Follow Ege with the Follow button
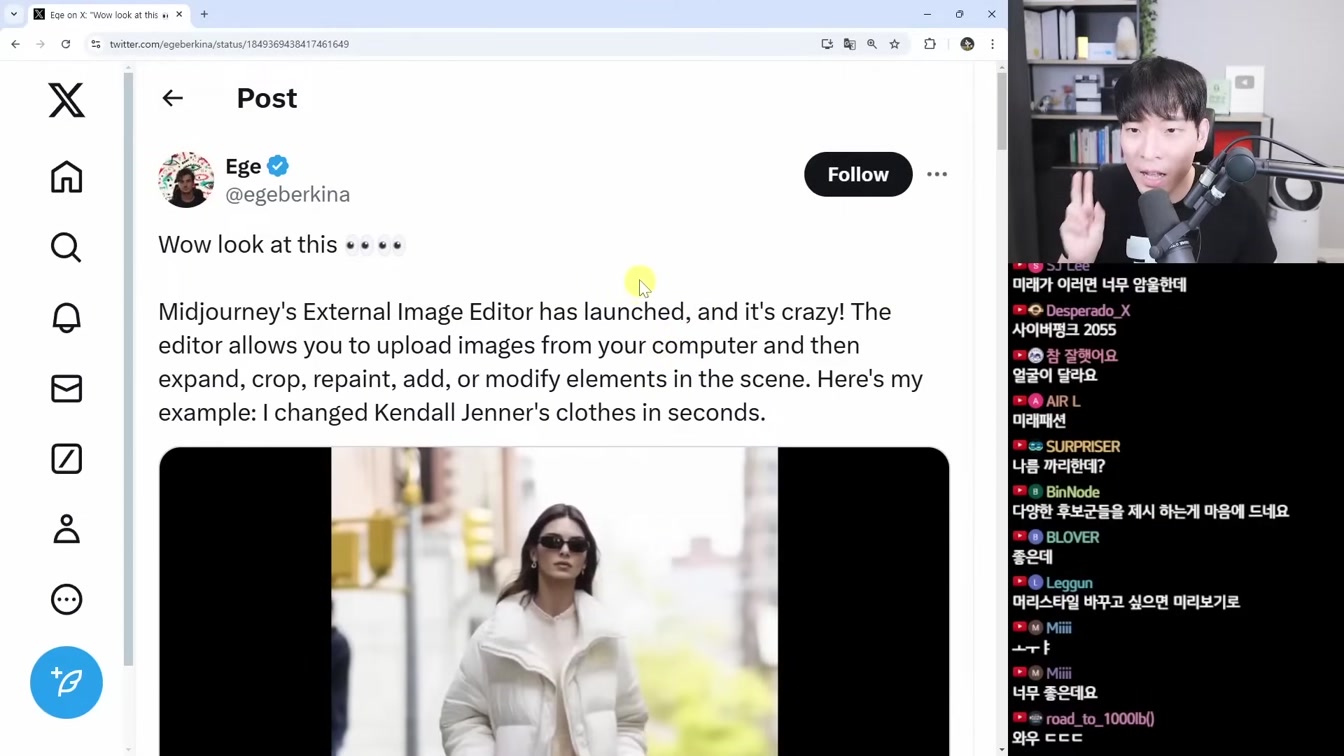This screenshot has width=1344, height=756. [858, 174]
